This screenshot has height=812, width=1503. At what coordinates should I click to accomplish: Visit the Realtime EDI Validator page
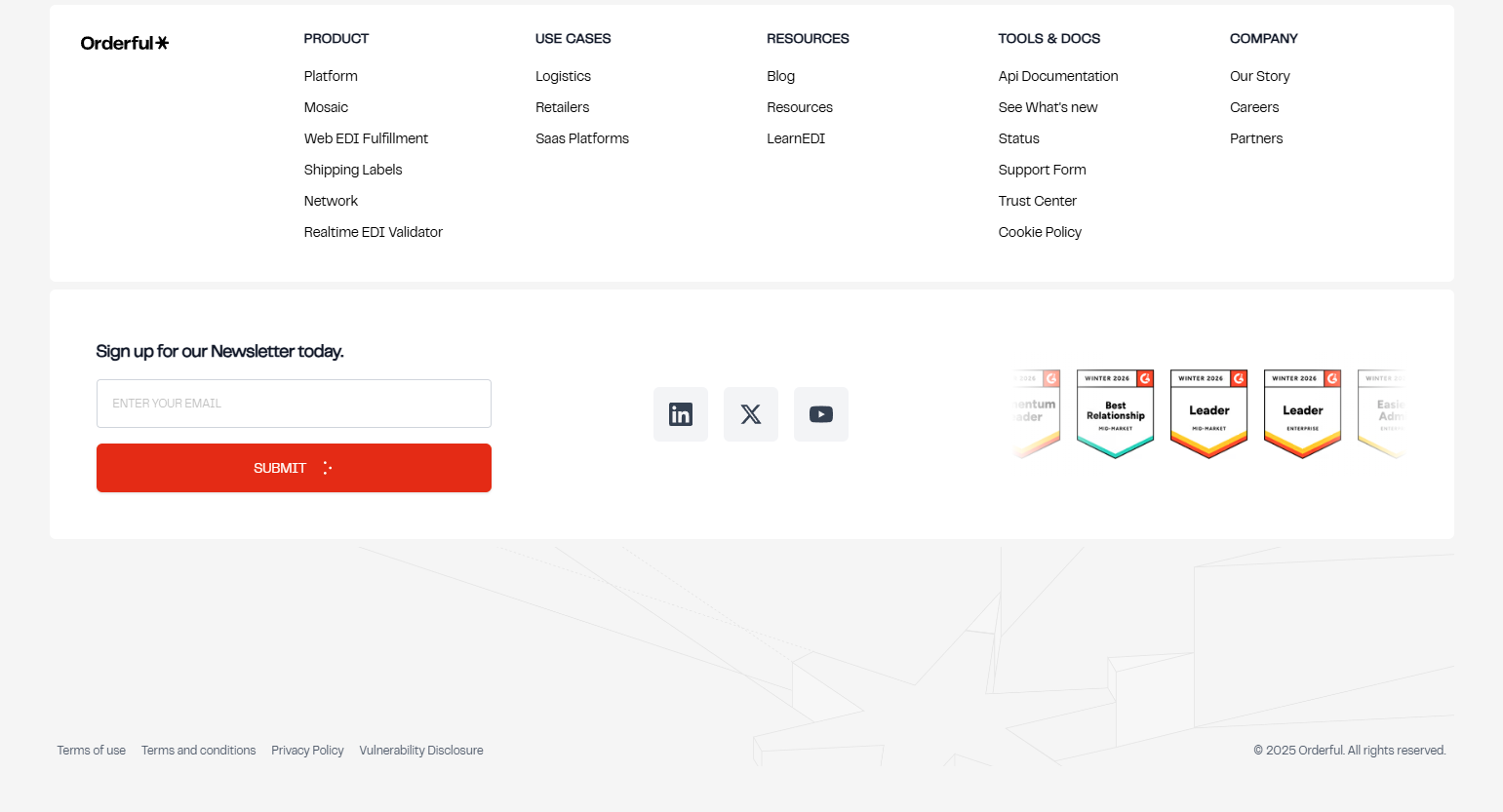373,232
